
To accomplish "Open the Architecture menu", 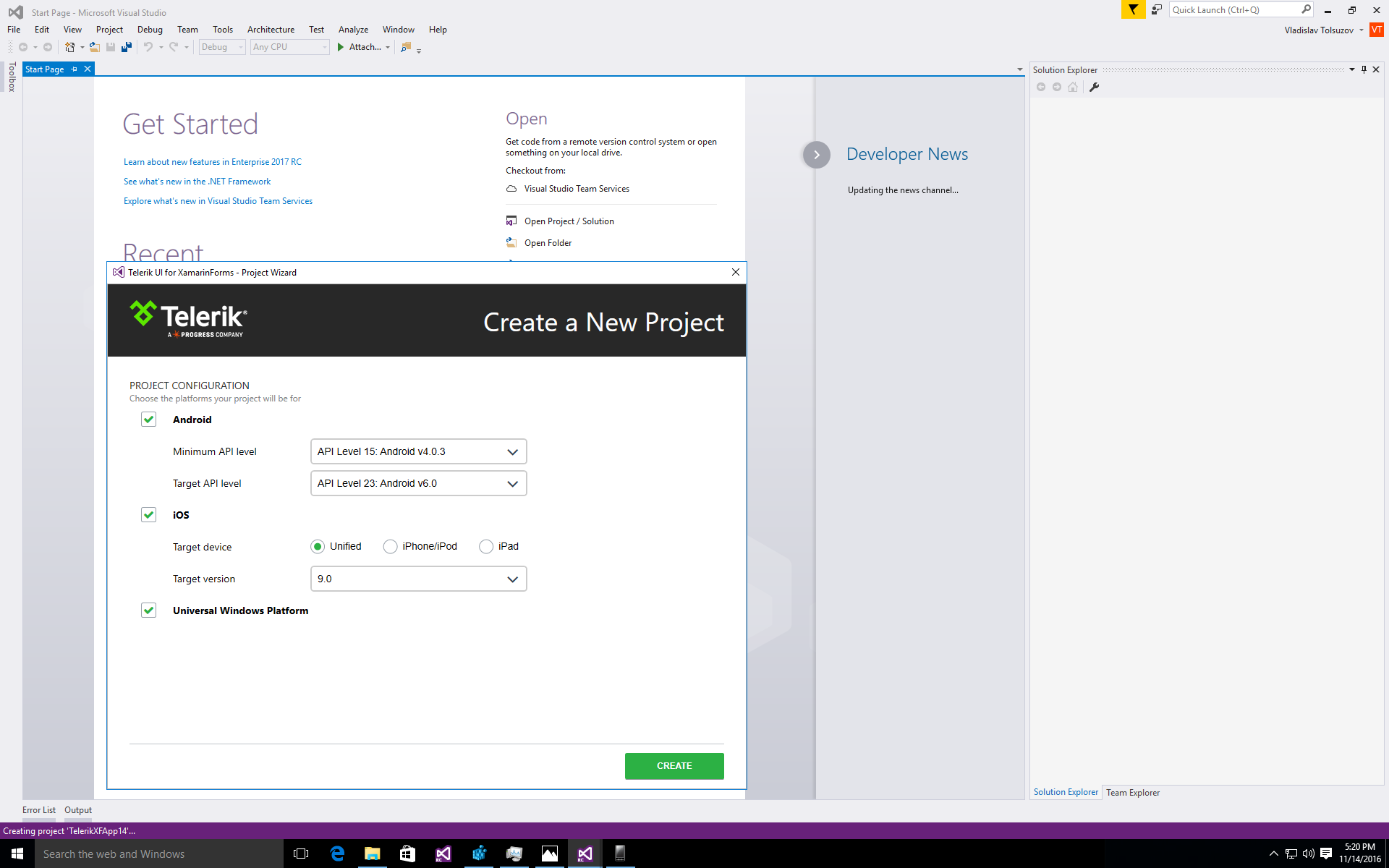I will [271, 30].
